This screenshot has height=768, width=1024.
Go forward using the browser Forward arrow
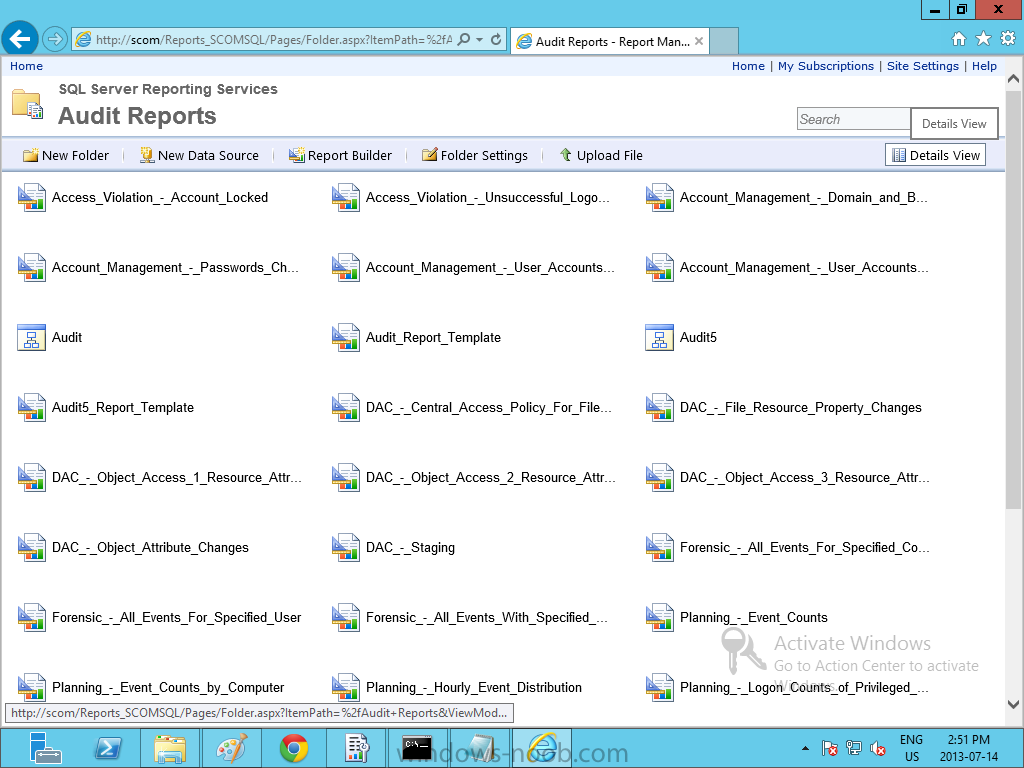[x=55, y=40]
